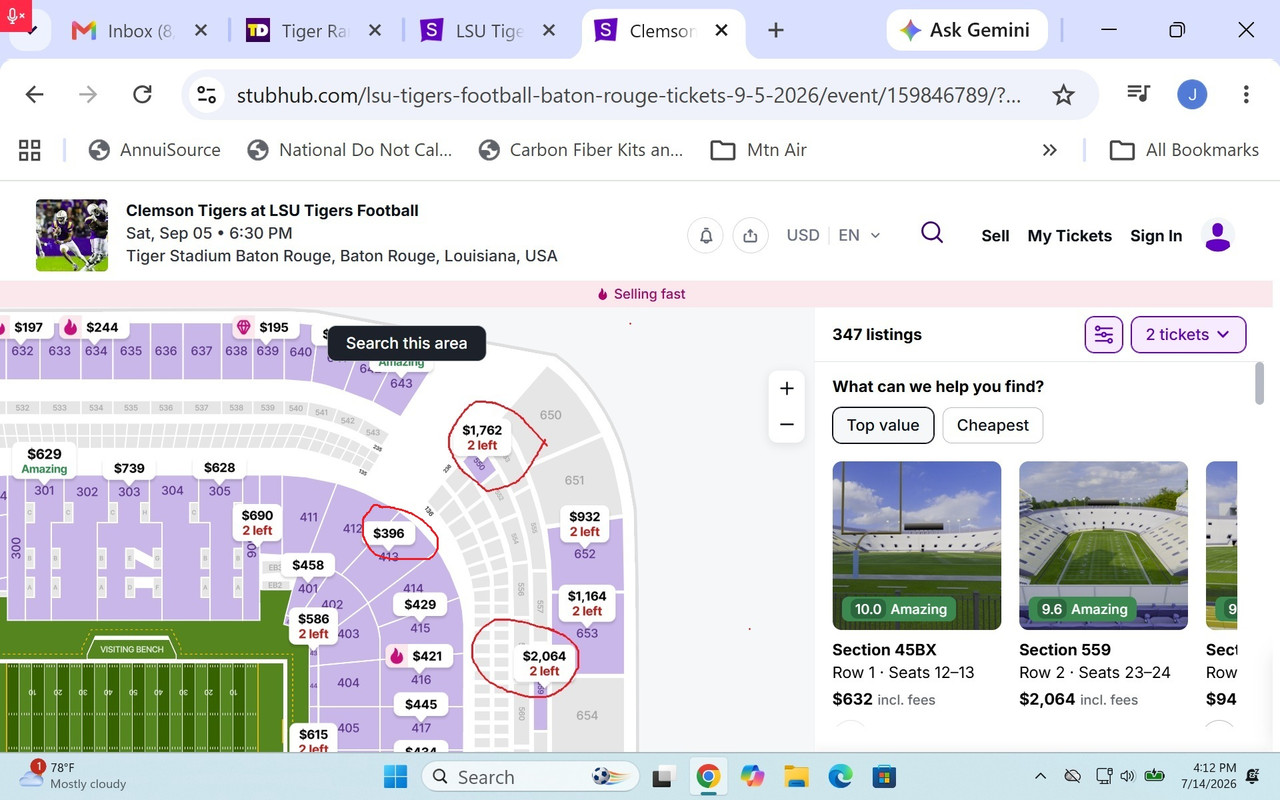The image size is (1280, 800).
Task: Click the Sell link
Action: (x=995, y=236)
